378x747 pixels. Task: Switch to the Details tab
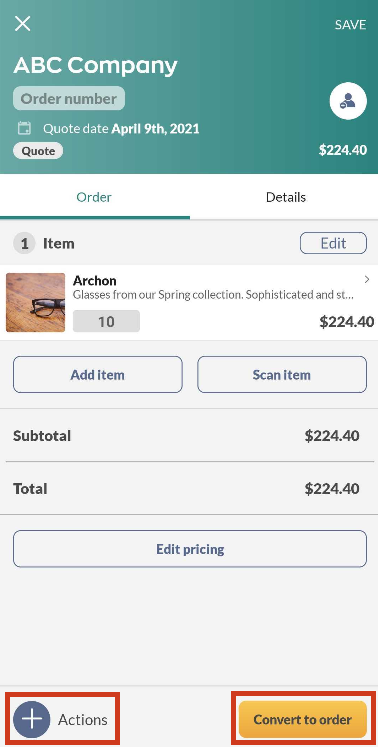point(286,197)
